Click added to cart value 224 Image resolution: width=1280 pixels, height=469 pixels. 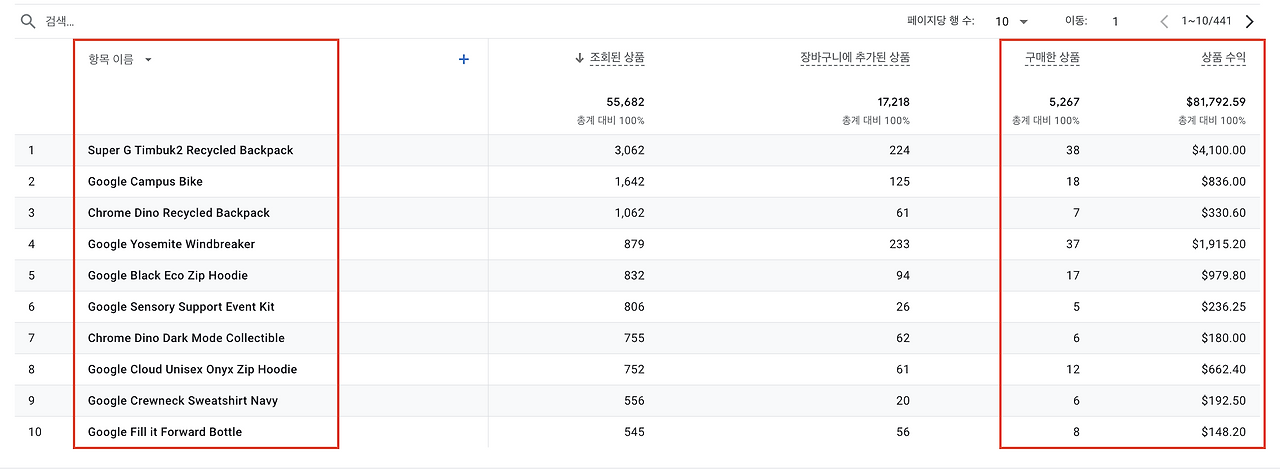[900, 150]
